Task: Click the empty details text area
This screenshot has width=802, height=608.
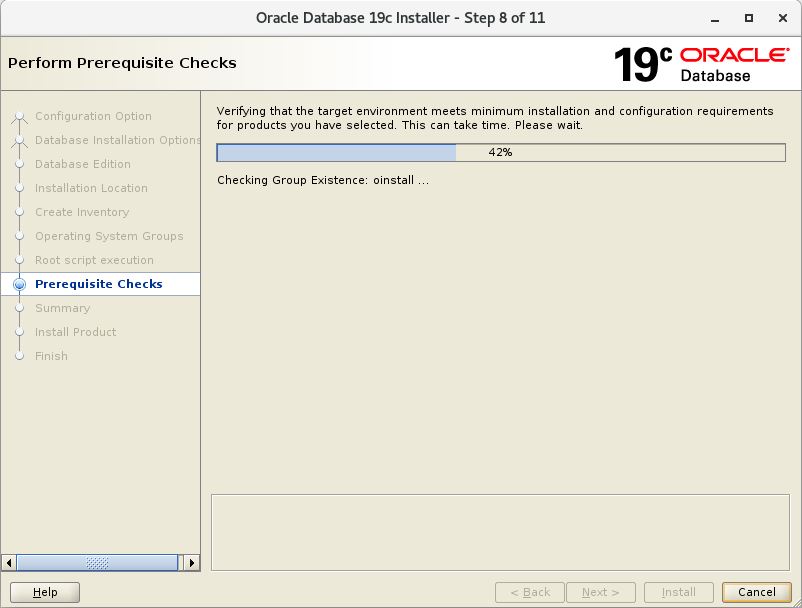Action: click(500, 532)
